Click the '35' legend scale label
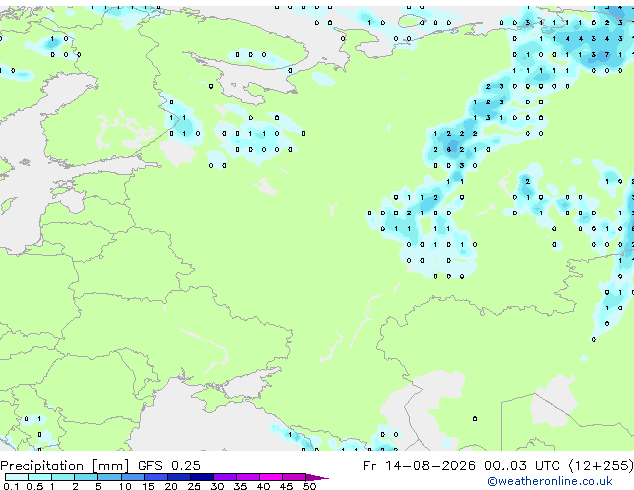 click(x=240, y=486)
